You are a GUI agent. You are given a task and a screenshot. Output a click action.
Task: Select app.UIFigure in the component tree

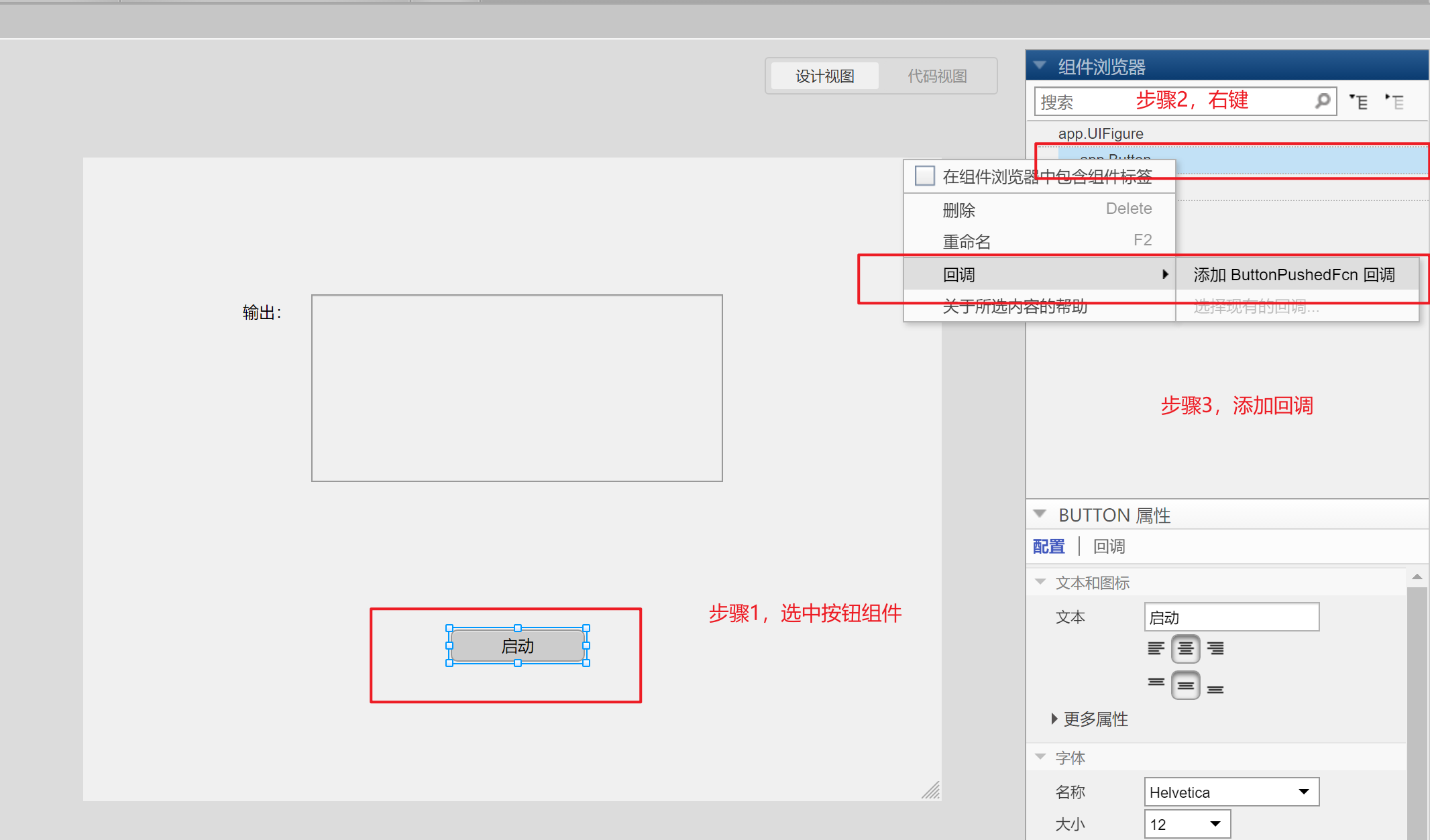[x=1101, y=133]
